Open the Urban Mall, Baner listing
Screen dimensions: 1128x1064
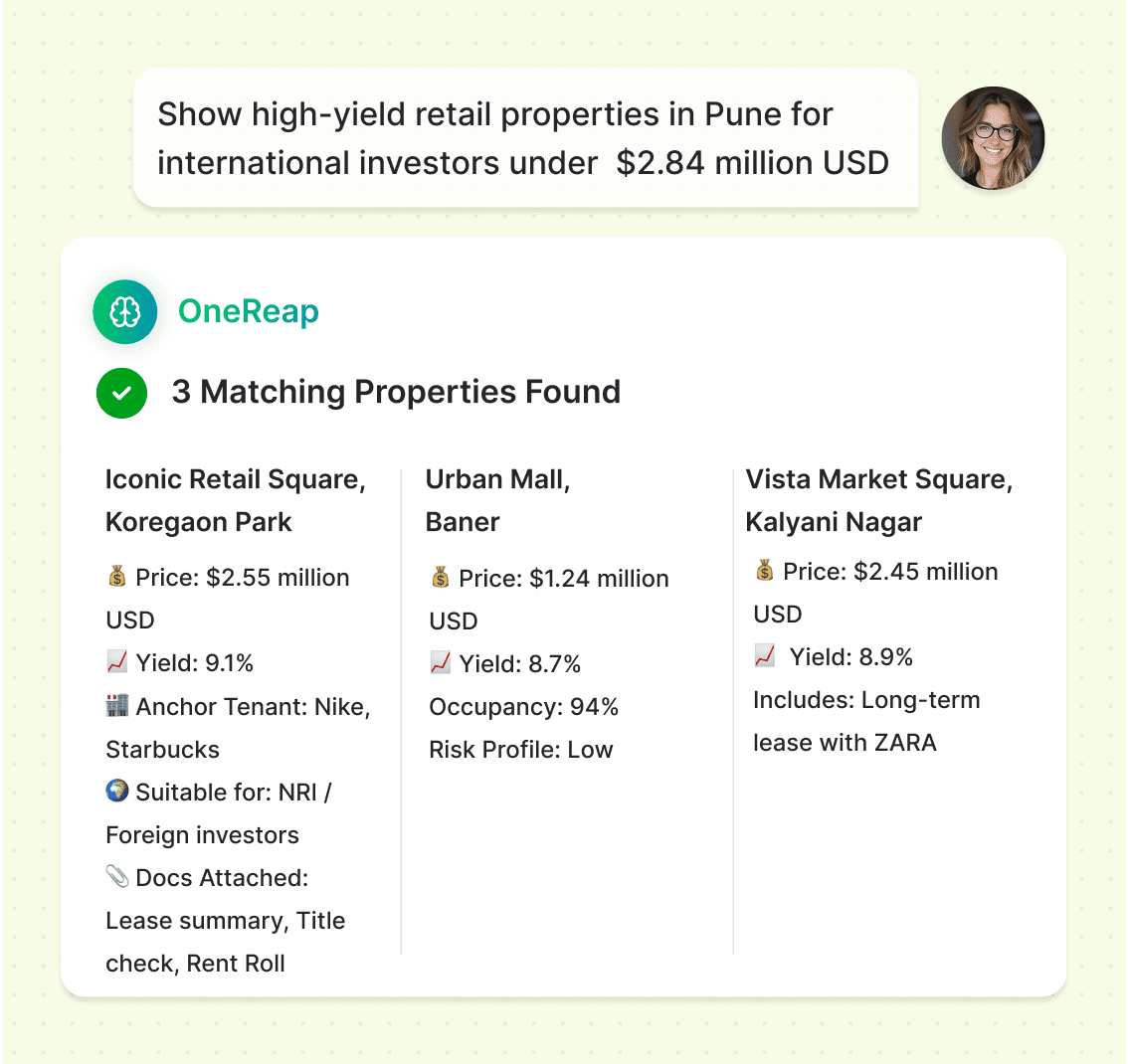[x=497, y=500]
